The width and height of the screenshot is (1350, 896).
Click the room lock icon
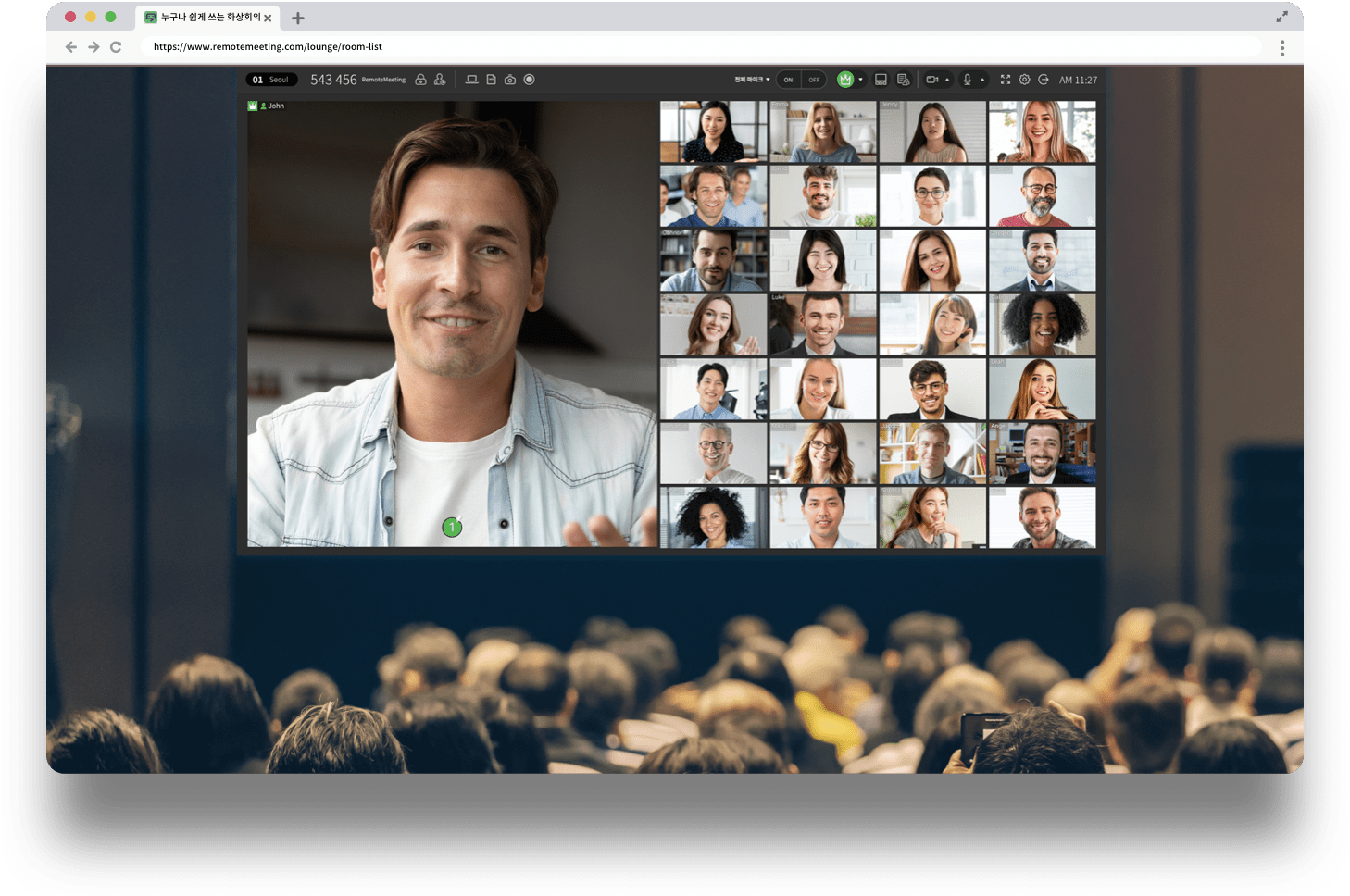(420, 80)
